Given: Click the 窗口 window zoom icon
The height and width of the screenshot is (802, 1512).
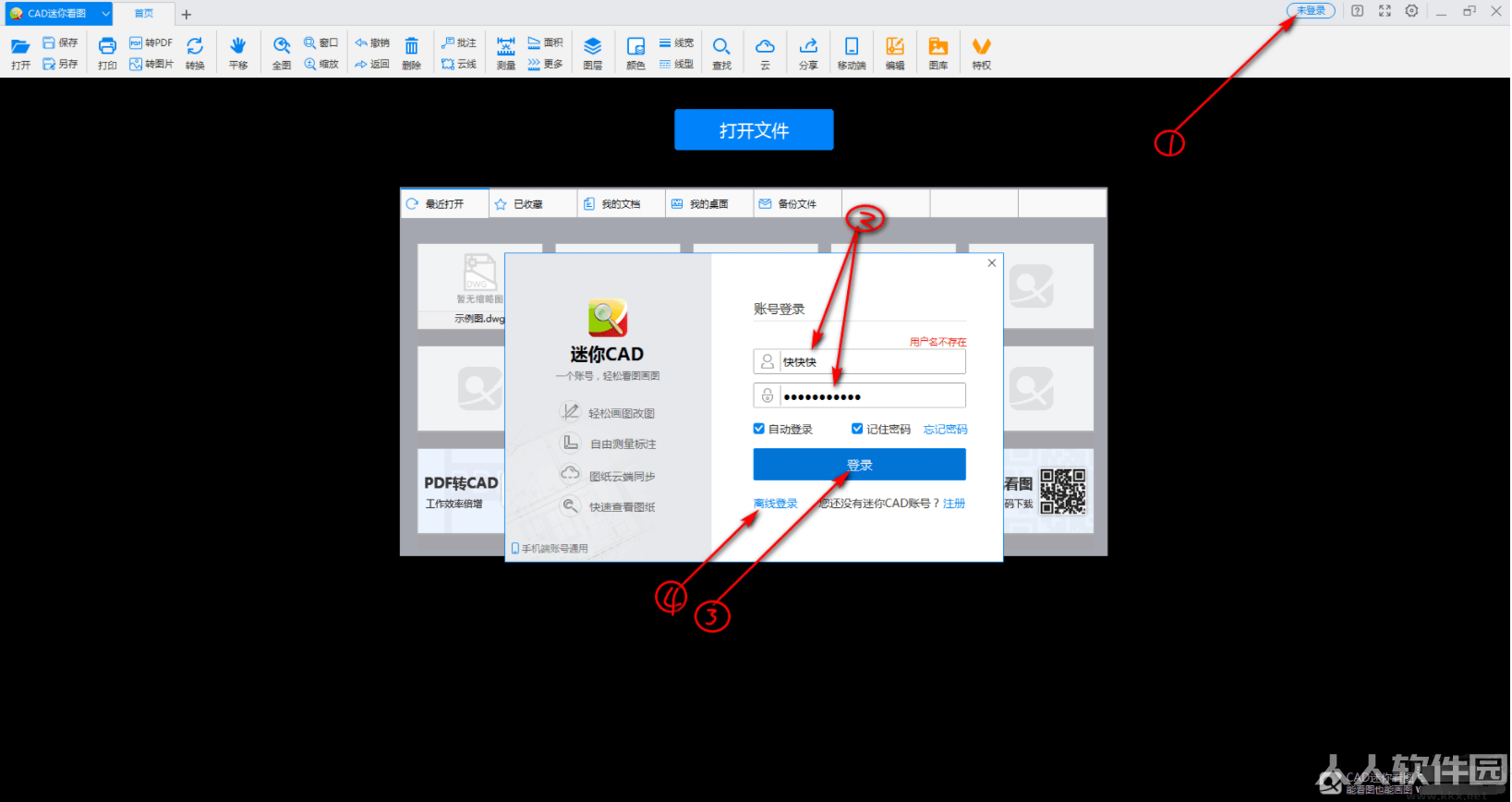Looking at the screenshot, I should click(310, 43).
